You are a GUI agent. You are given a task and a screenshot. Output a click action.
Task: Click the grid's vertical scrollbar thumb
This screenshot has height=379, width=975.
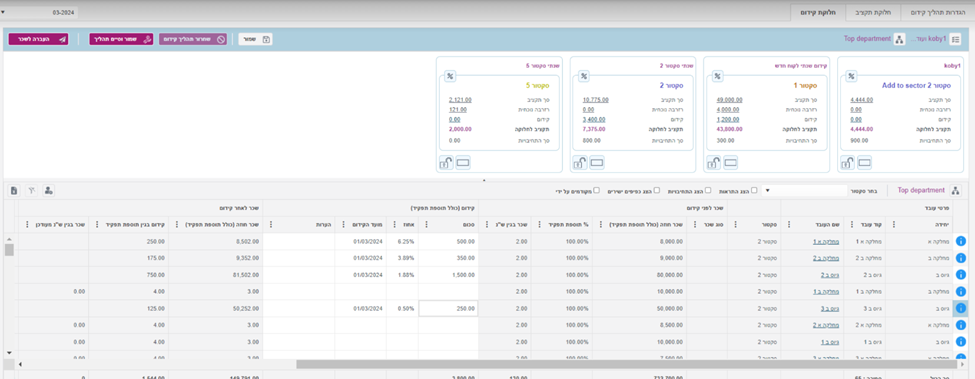tap(9, 250)
